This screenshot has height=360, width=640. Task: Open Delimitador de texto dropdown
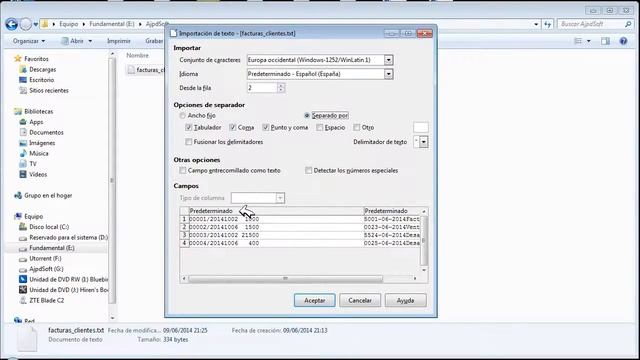coord(424,142)
